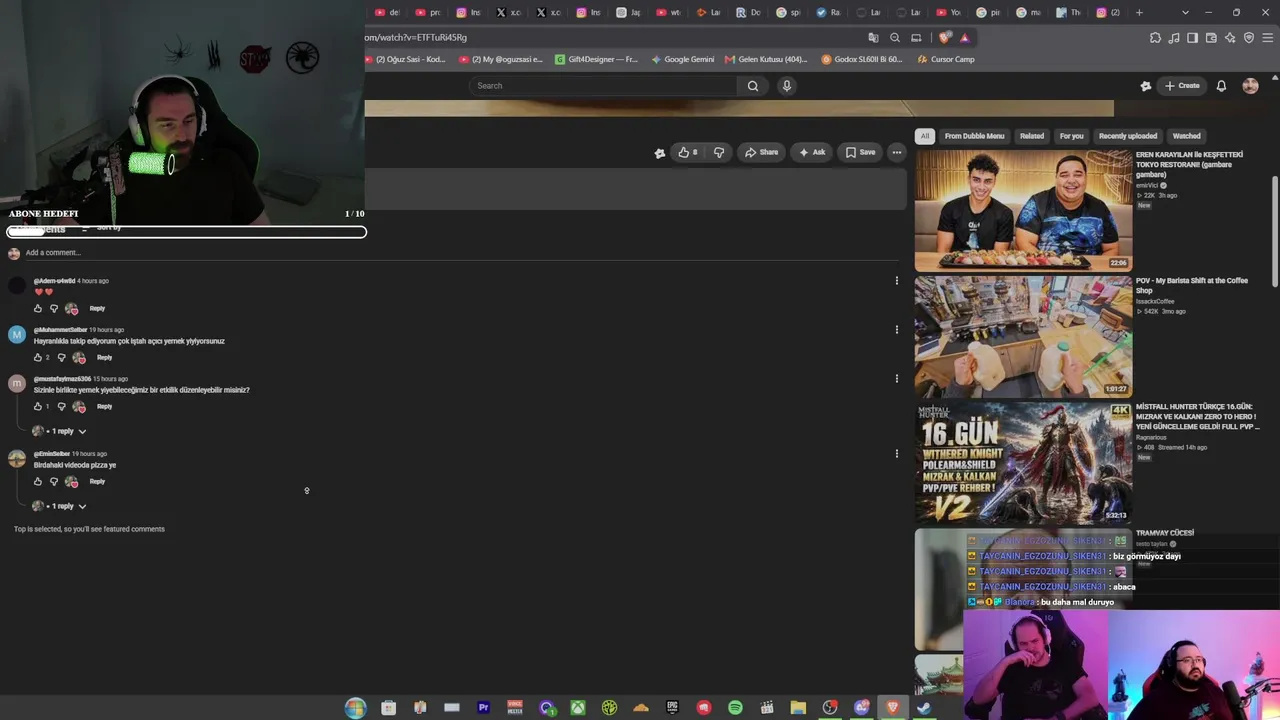Open the Mistfall Hunter video thumbnail

[1023, 462]
